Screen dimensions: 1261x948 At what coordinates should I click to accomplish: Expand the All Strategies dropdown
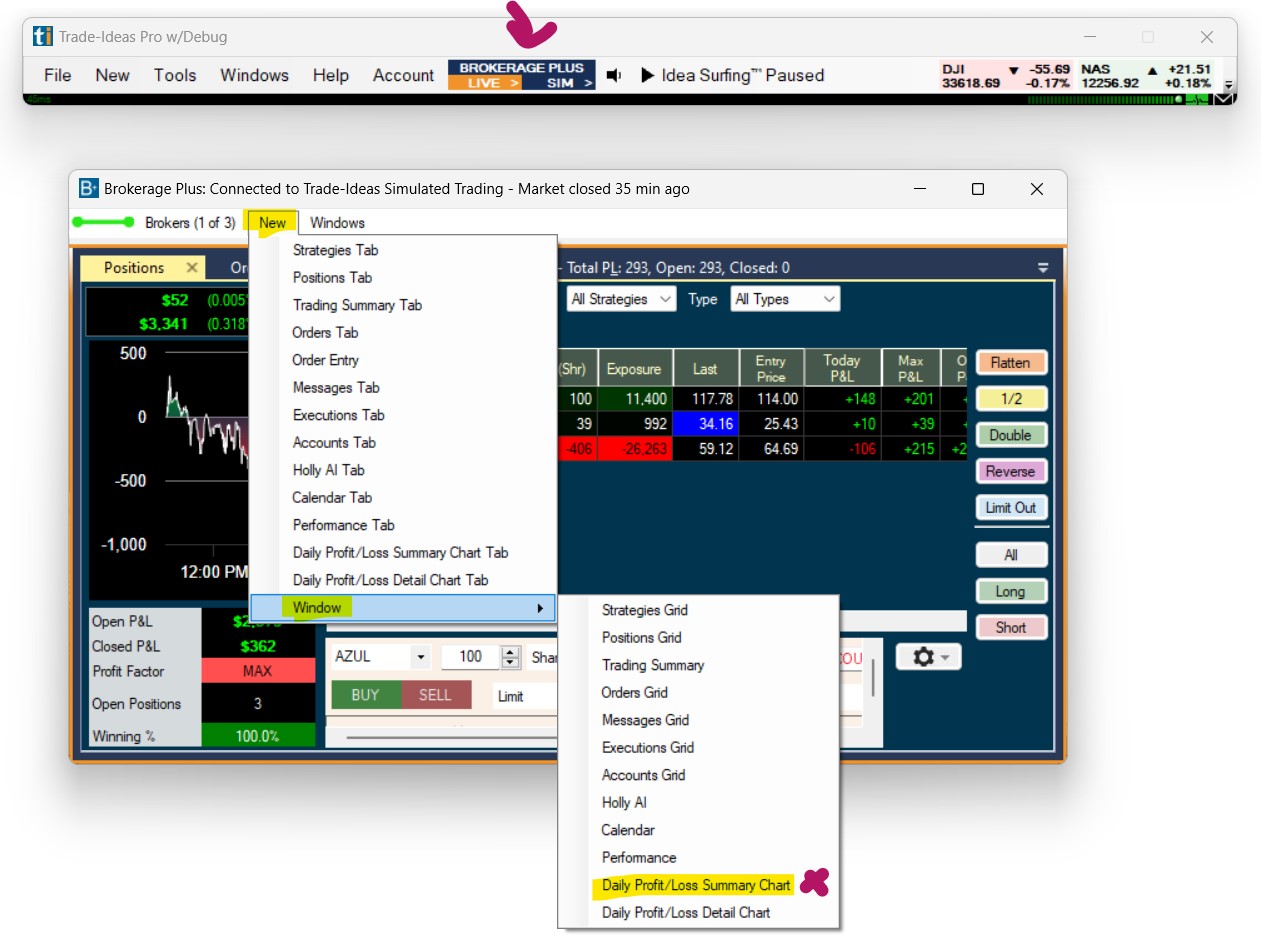tap(621, 299)
